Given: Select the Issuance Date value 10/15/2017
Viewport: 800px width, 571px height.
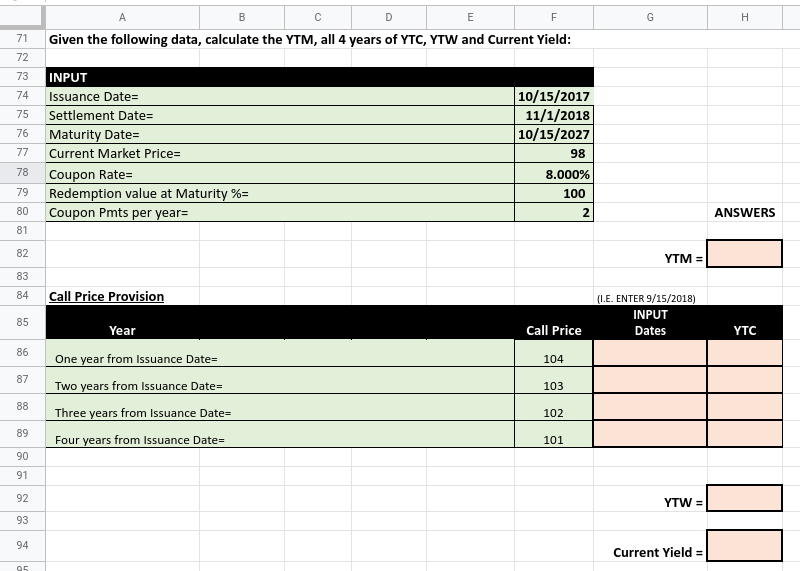Looking at the screenshot, I should pyautogui.click(x=554, y=96).
